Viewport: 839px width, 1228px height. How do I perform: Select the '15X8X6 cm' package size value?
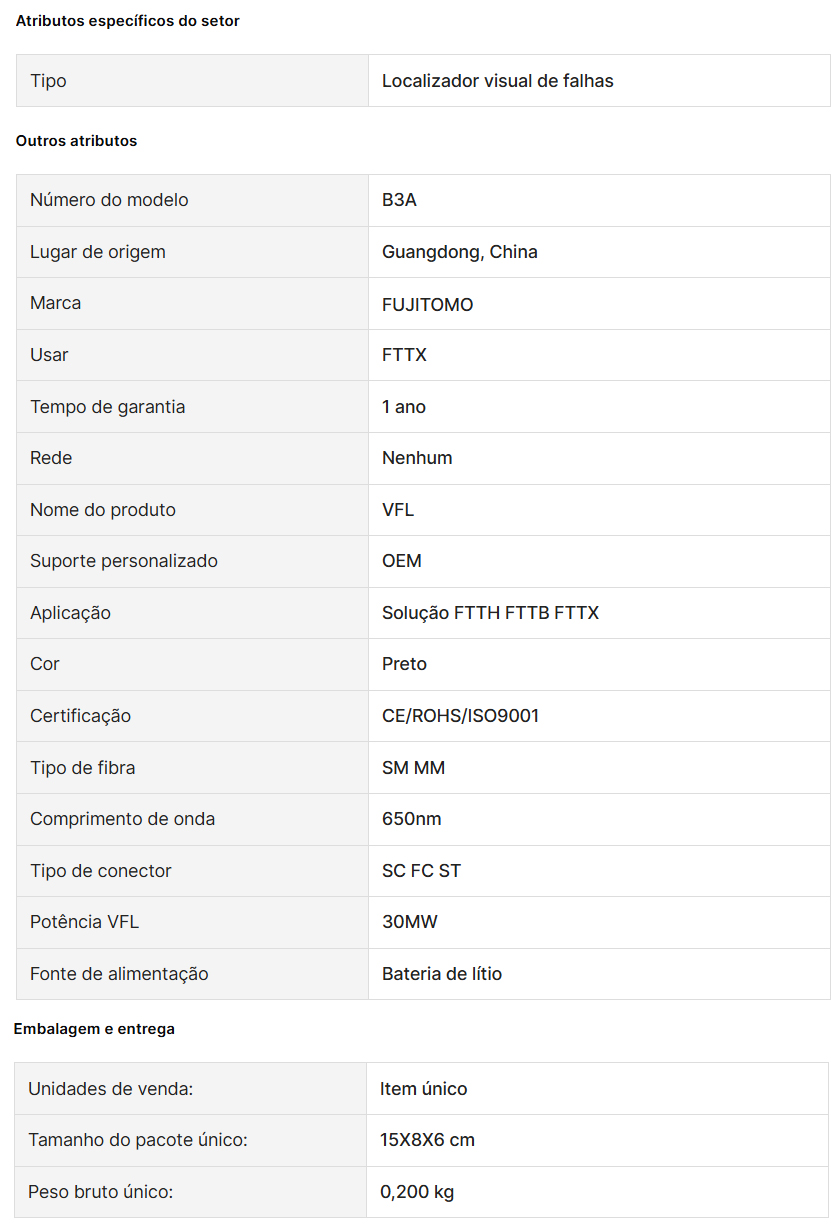427,1140
